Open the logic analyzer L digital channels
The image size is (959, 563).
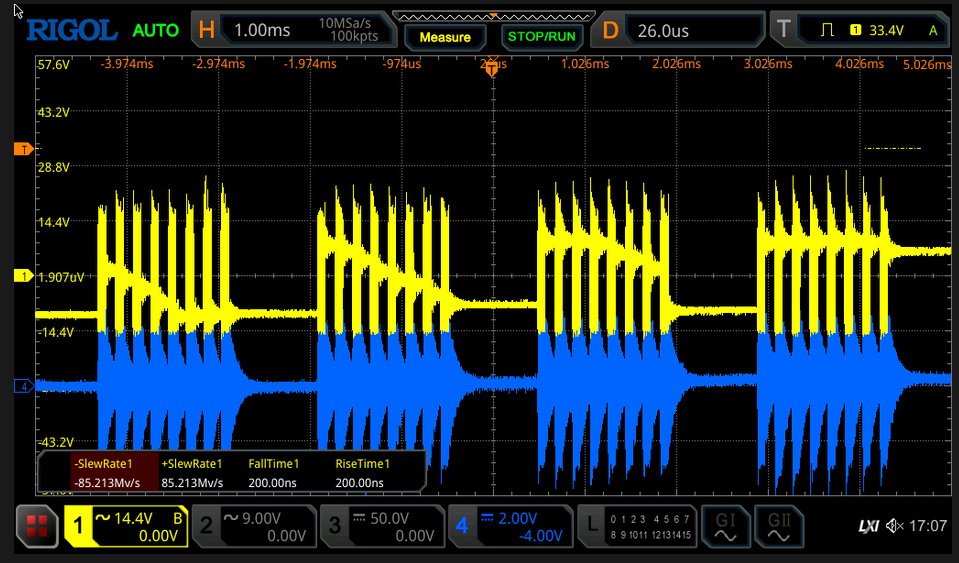click(x=637, y=526)
